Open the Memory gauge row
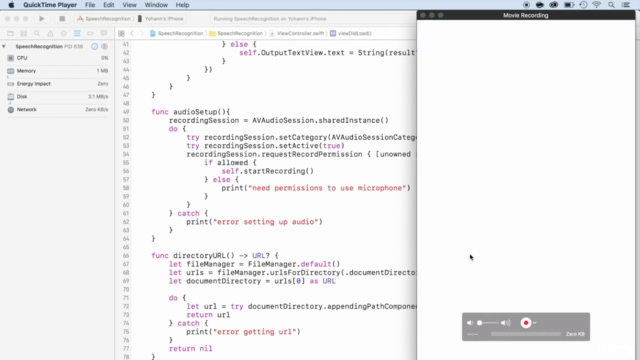 coord(58,71)
